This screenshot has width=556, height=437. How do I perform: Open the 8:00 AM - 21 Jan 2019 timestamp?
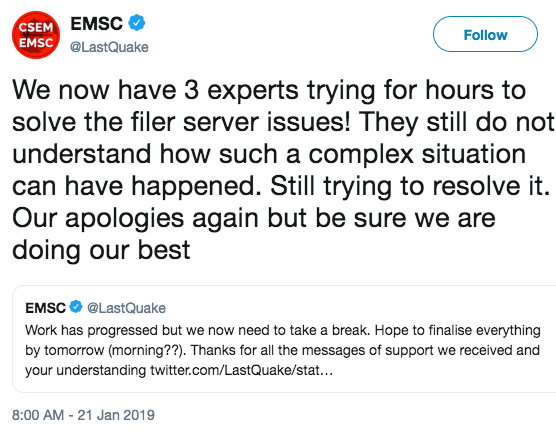pos(83,415)
